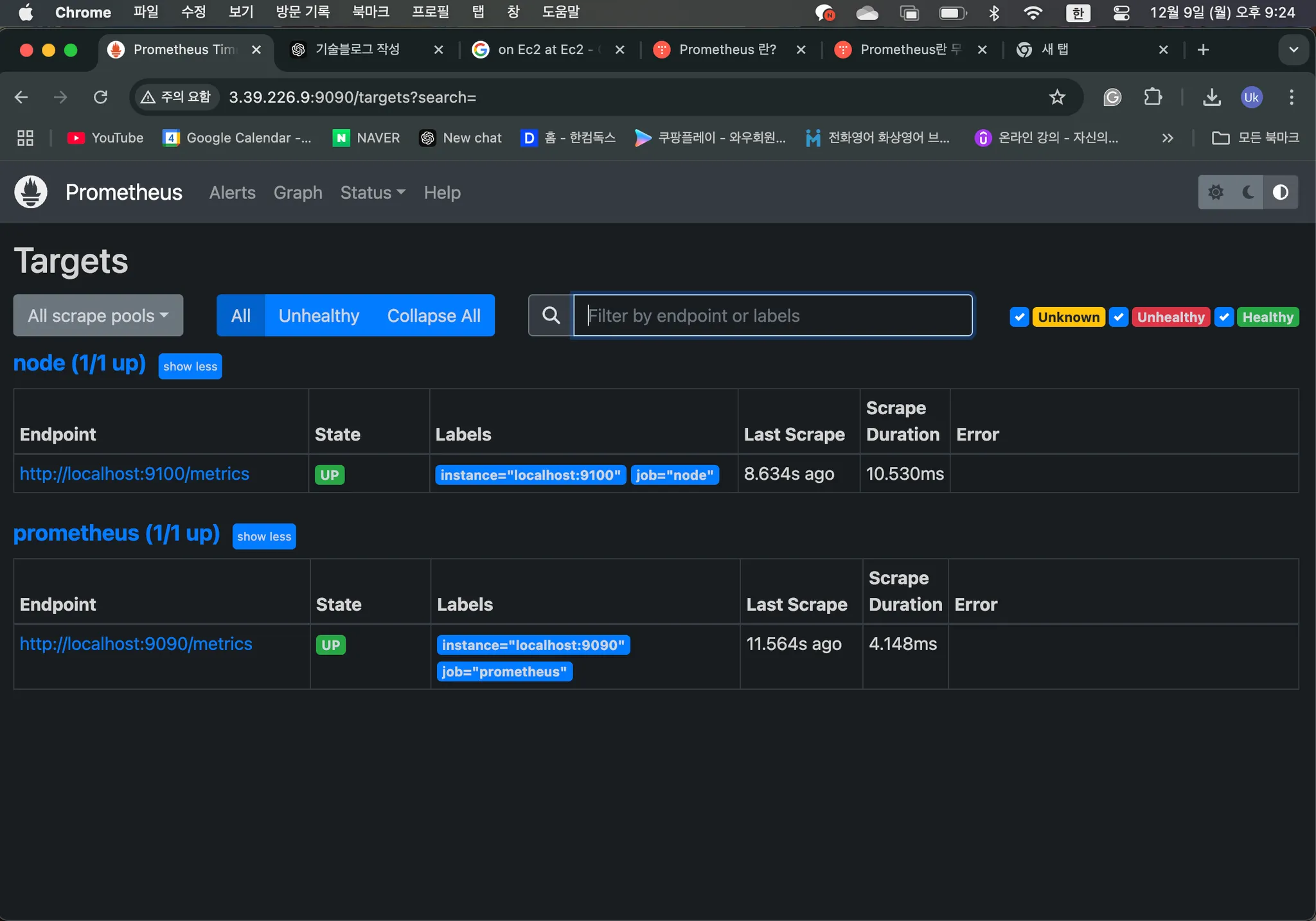
Task: Open the Alerts nav item
Action: coord(232,193)
